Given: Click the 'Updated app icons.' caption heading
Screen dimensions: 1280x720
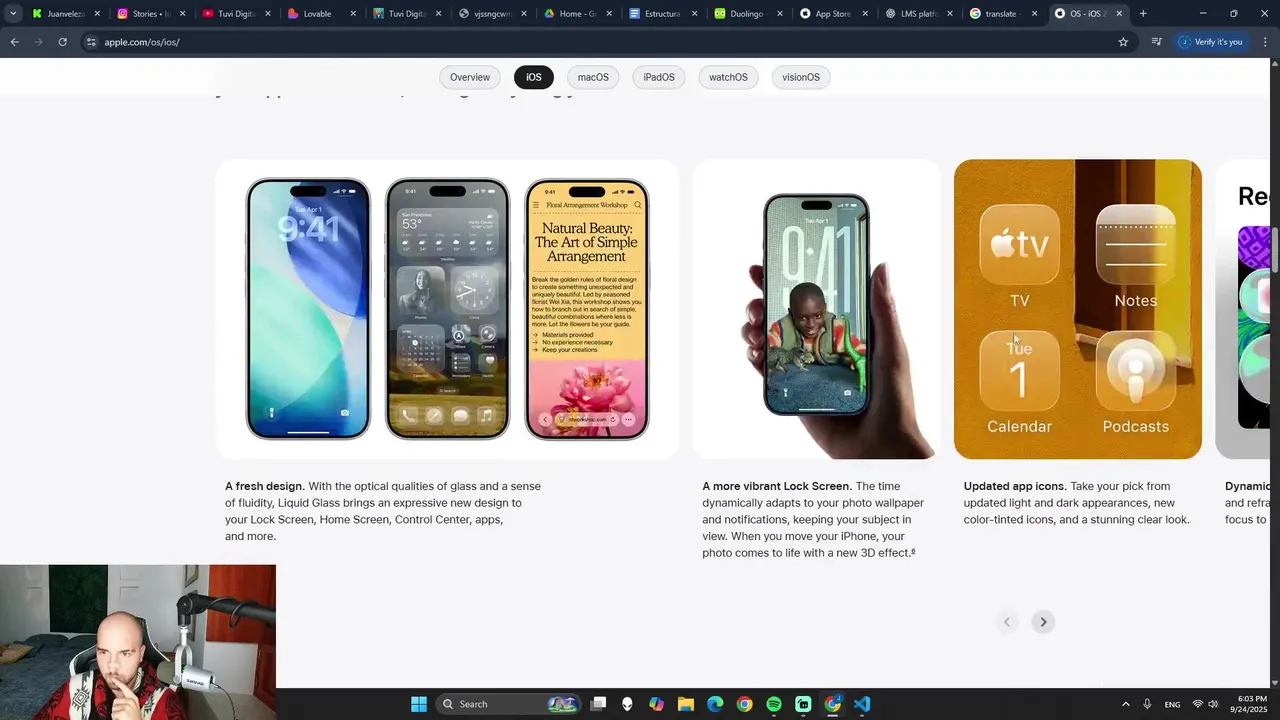Looking at the screenshot, I should [1015, 486].
